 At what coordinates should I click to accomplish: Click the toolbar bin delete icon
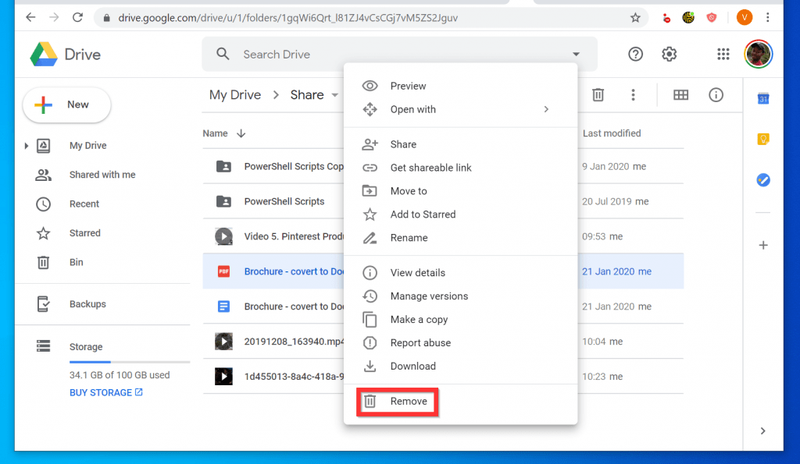pyautogui.click(x=598, y=95)
